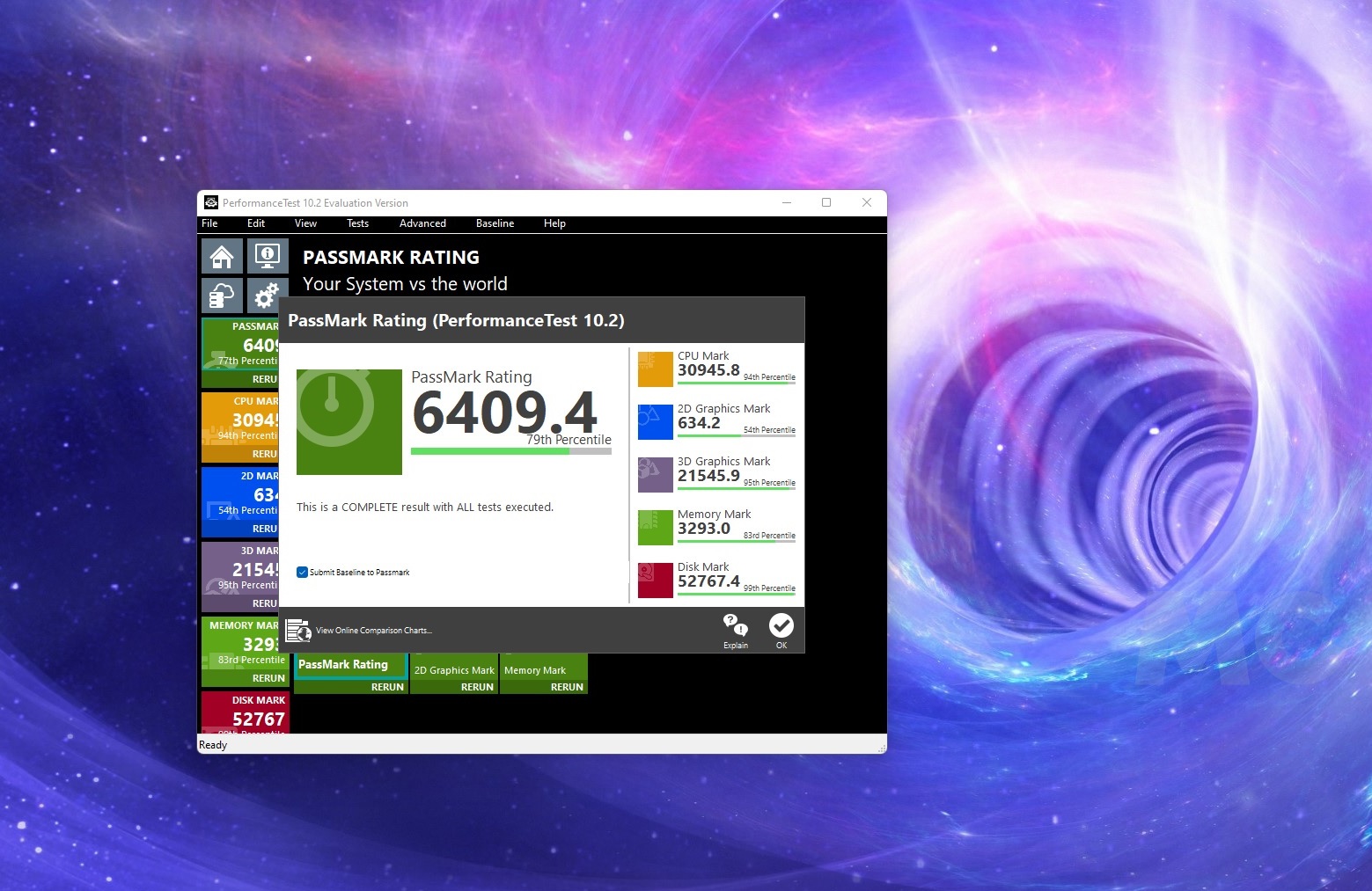Open the System Information monitor icon

268,257
